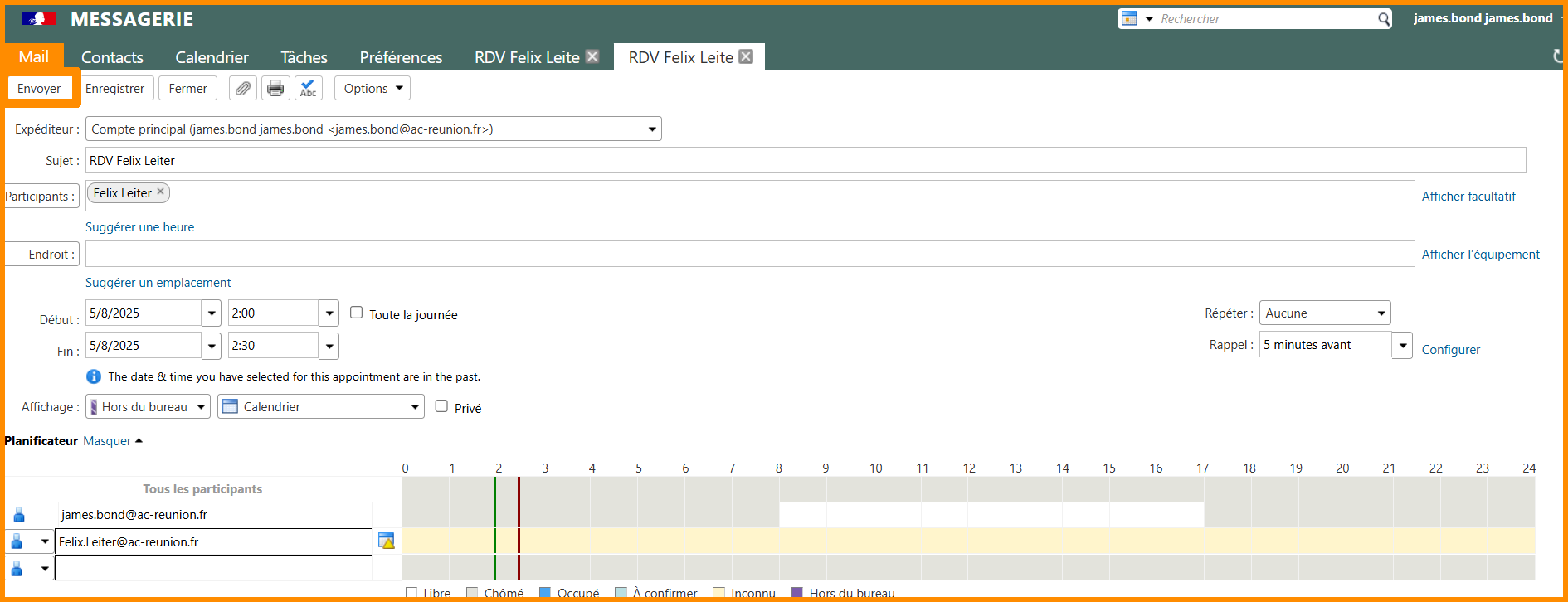The height and width of the screenshot is (602, 1568).
Task: Open the Expéditeur account dropdown
Action: (x=373, y=129)
